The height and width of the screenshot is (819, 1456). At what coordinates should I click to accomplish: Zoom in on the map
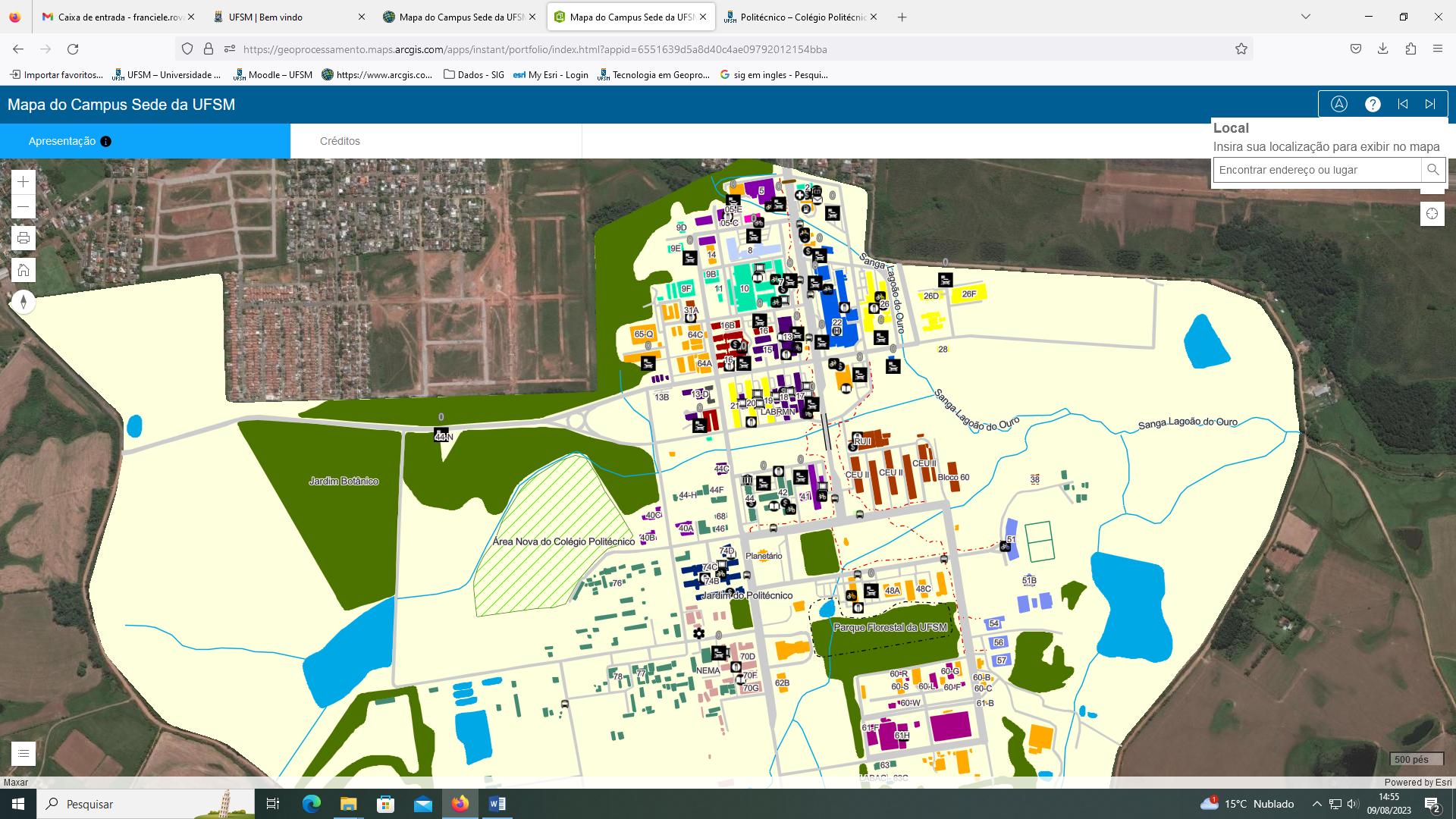tap(24, 182)
